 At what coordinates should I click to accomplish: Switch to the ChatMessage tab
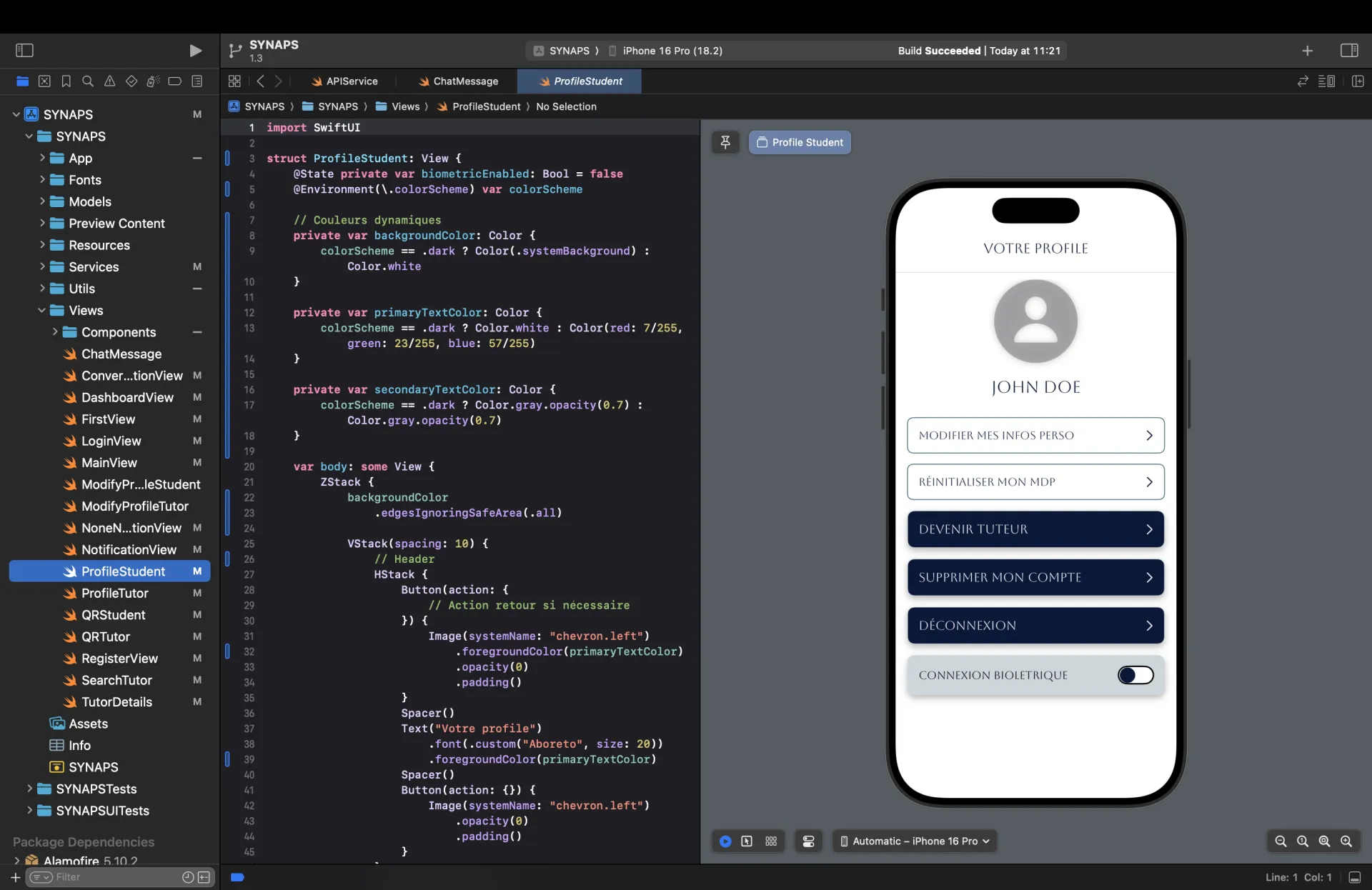(459, 81)
